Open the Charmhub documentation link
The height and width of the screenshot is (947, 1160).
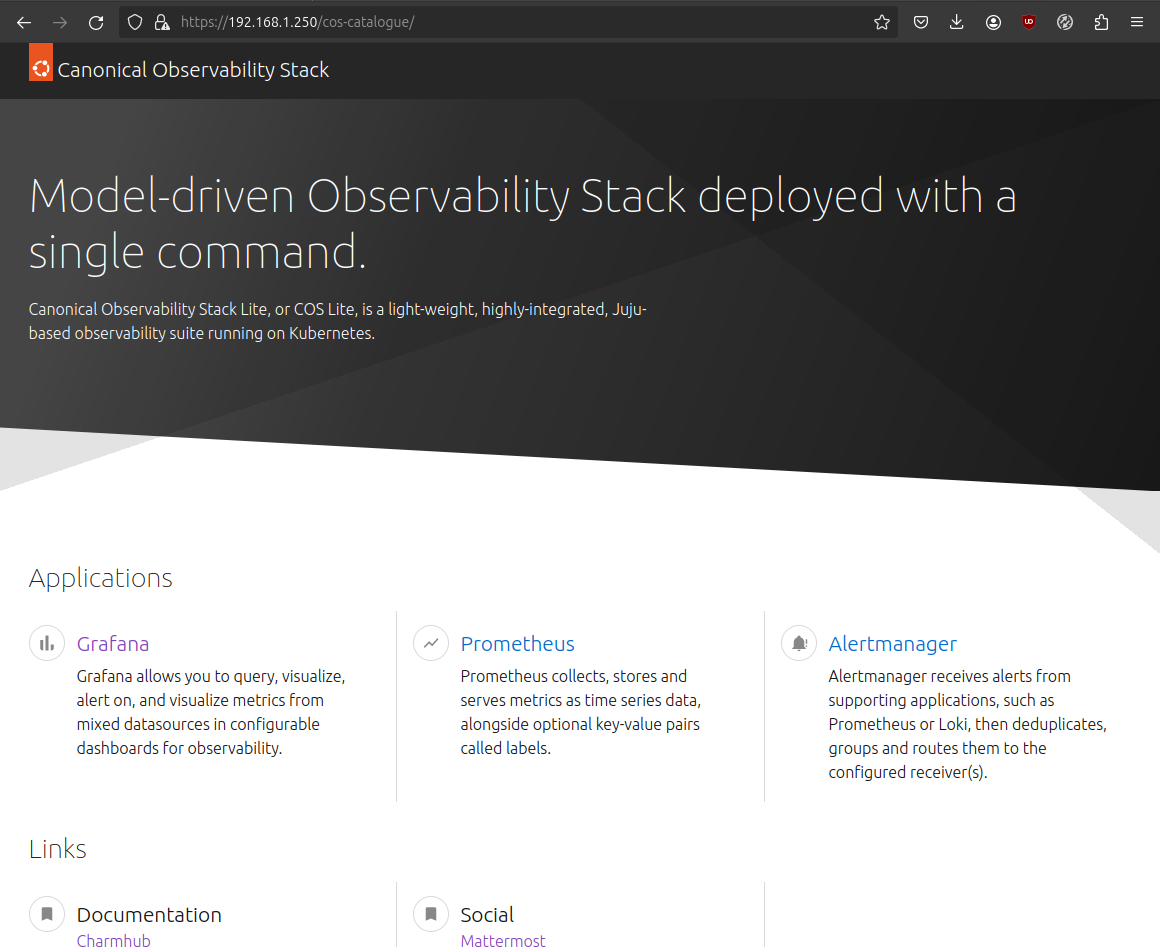pyautogui.click(x=113, y=940)
